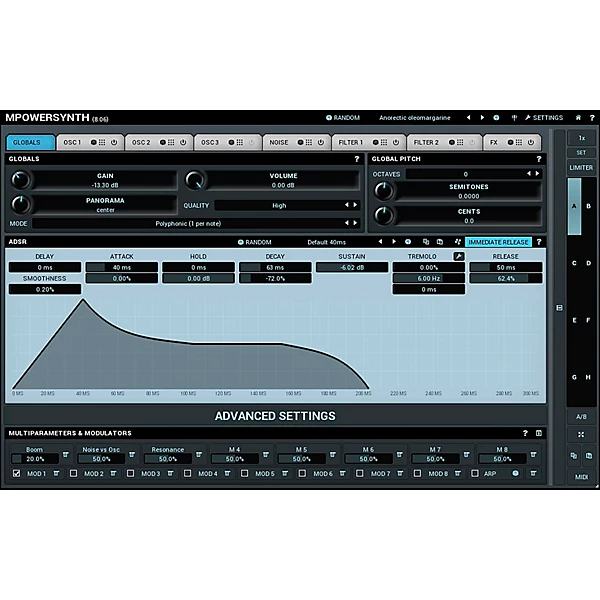Click the SEMITONES knob
The width and height of the screenshot is (600, 600).
click(383, 191)
